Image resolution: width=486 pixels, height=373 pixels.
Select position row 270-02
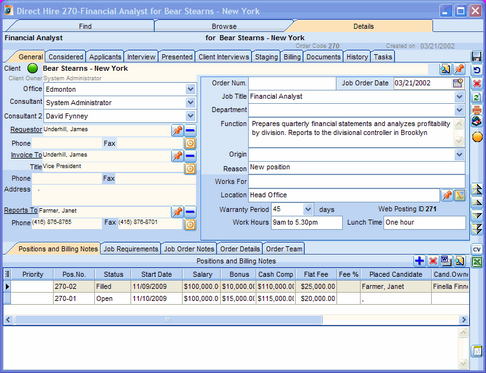pyautogui.click(x=237, y=287)
